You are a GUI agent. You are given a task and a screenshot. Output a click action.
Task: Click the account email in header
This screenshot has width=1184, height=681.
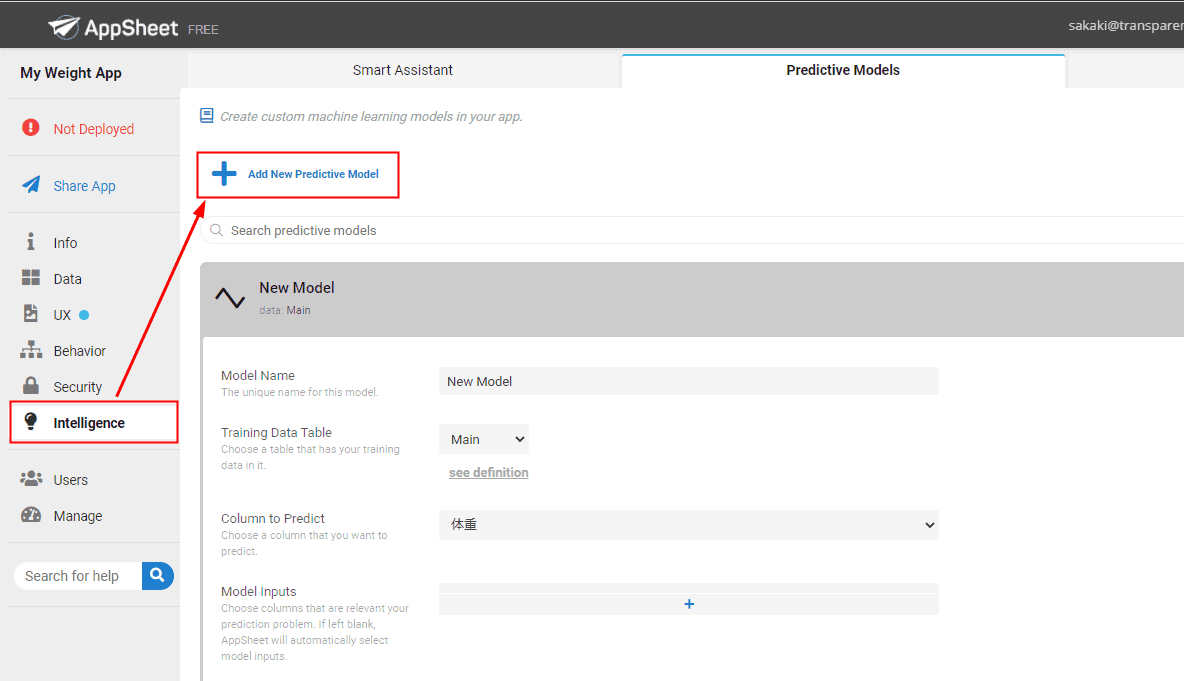(x=1126, y=25)
